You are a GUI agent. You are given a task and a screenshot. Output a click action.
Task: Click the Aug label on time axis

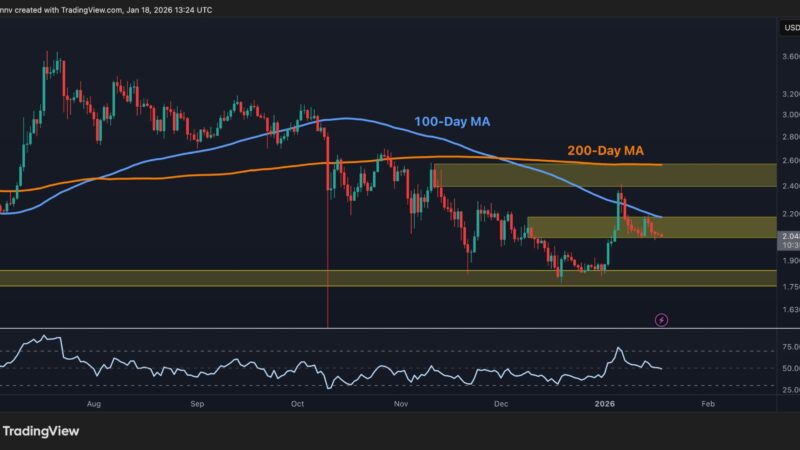94,404
